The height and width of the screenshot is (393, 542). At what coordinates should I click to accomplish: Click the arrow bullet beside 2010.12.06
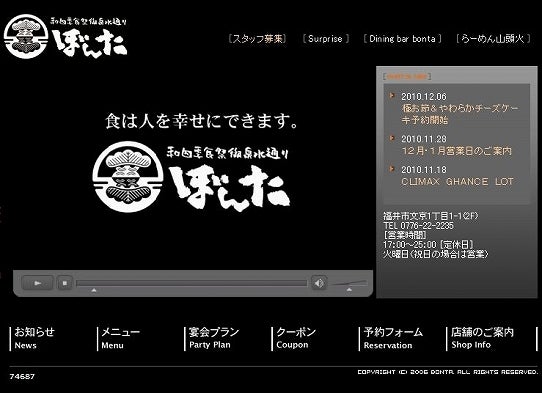(392, 95)
